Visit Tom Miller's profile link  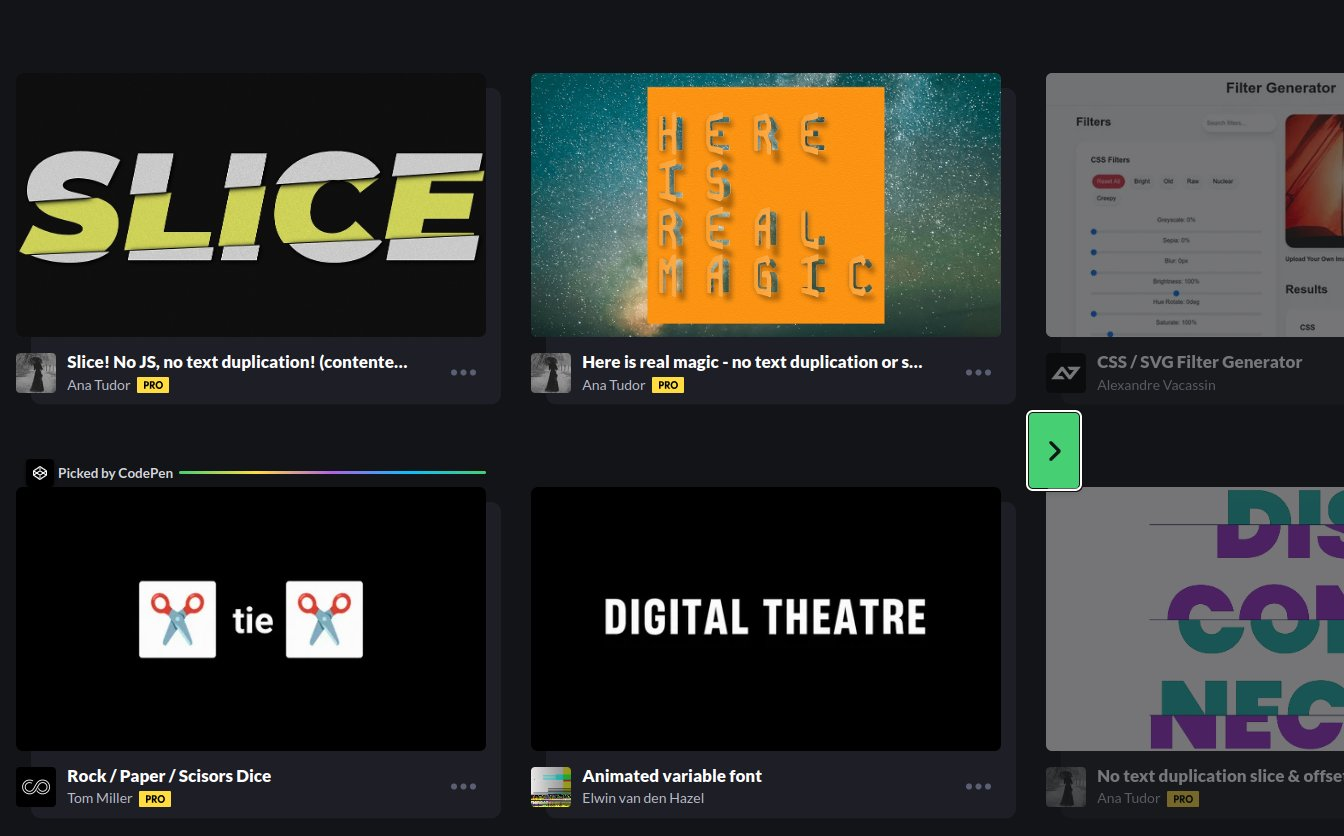tap(100, 799)
